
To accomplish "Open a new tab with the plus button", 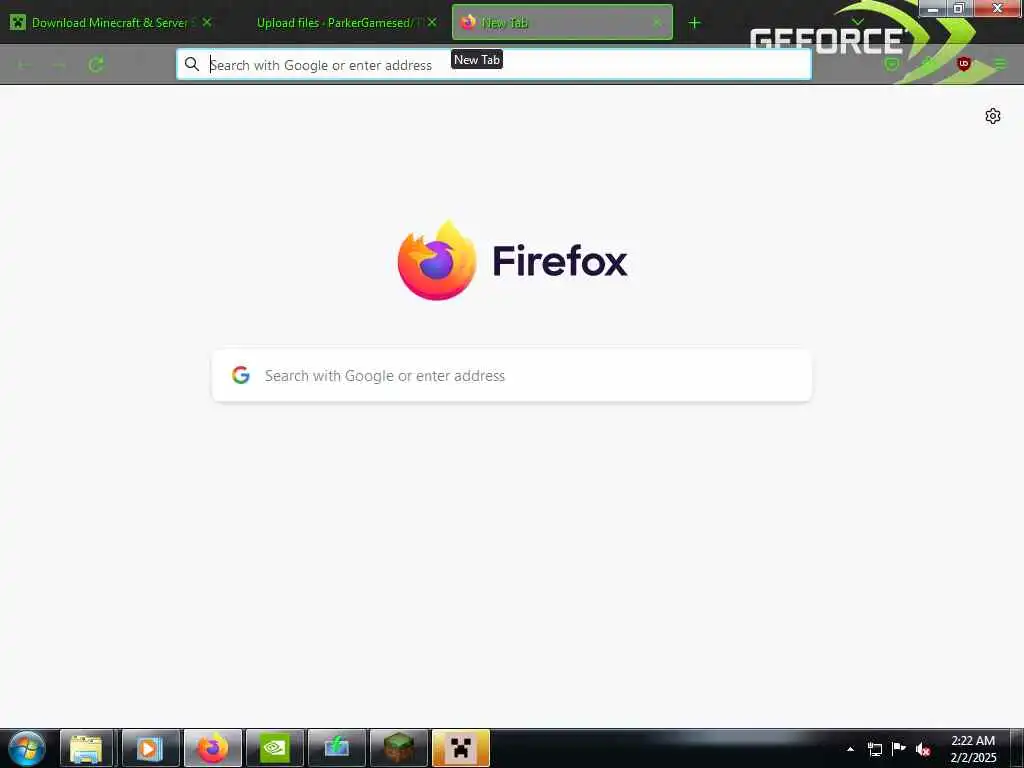I will pos(694,23).
